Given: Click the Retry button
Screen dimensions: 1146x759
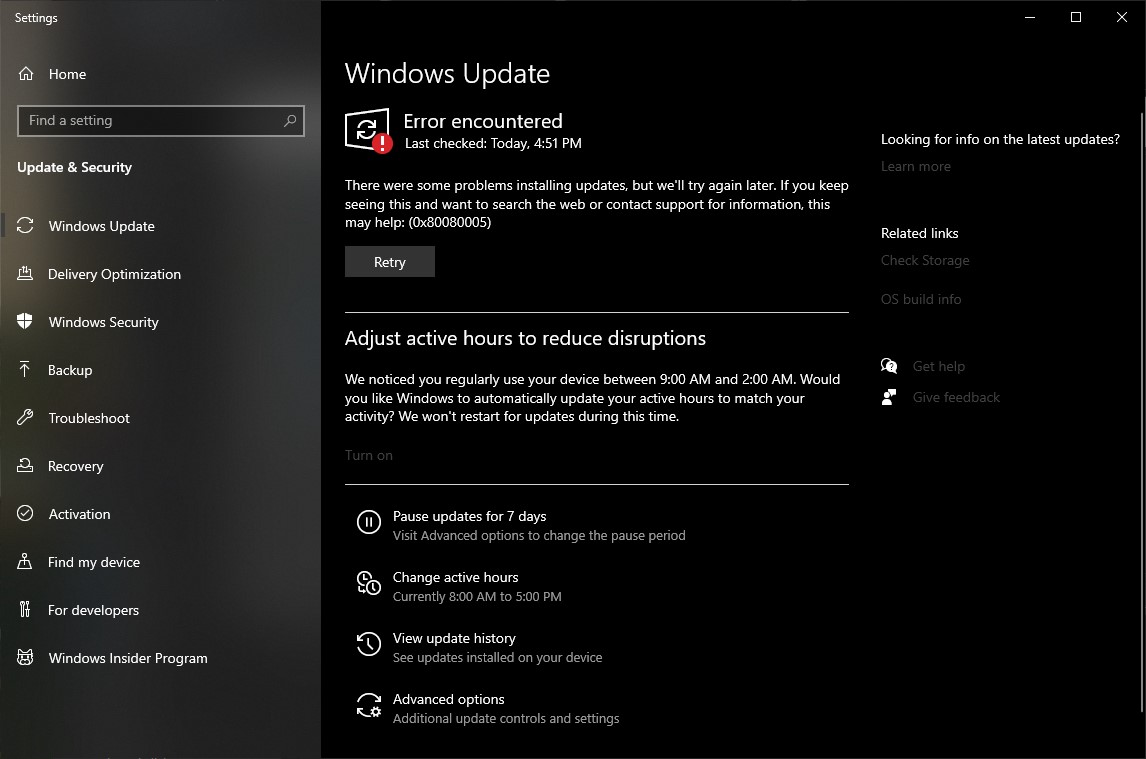Looking at the screenshot, I should (390, 262).
